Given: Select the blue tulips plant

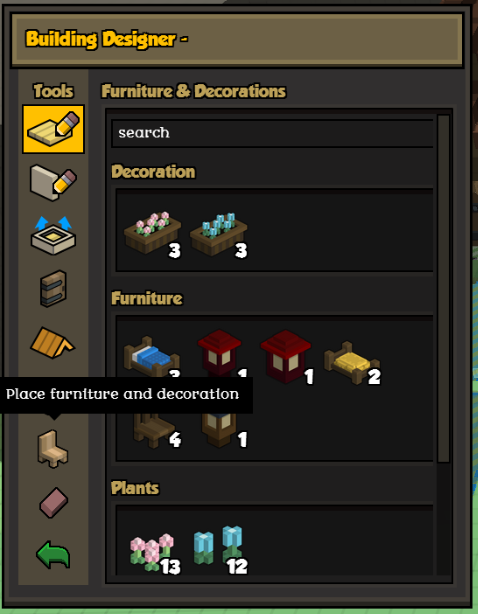Looking at the screenshot, I should [x=218, y=550].
